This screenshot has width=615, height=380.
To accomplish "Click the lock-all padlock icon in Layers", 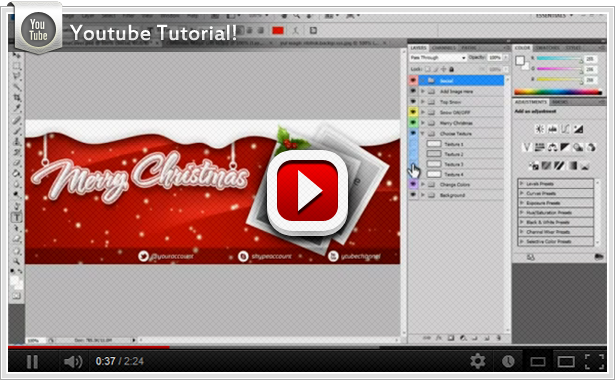I will coord(451,69).
